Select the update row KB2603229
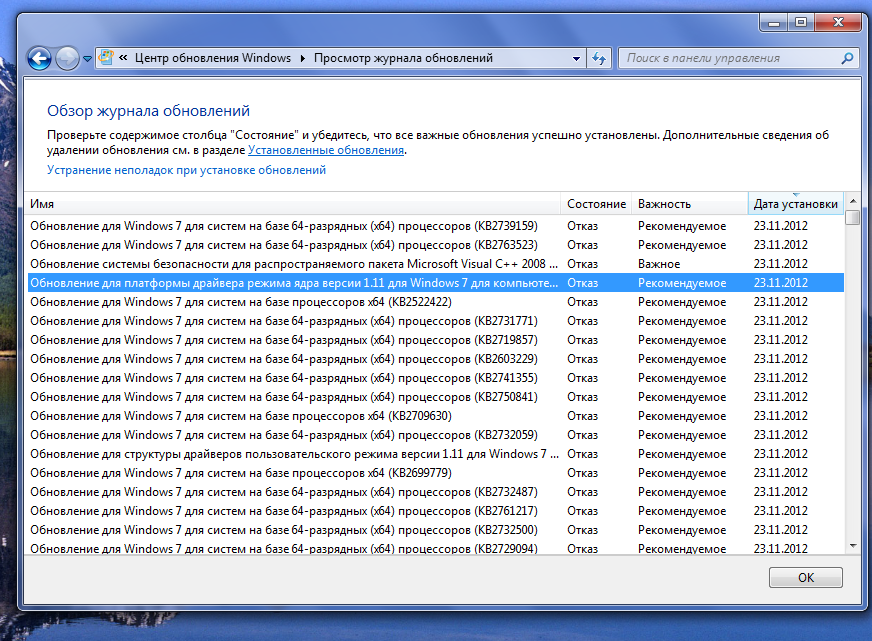 point(435,359)
